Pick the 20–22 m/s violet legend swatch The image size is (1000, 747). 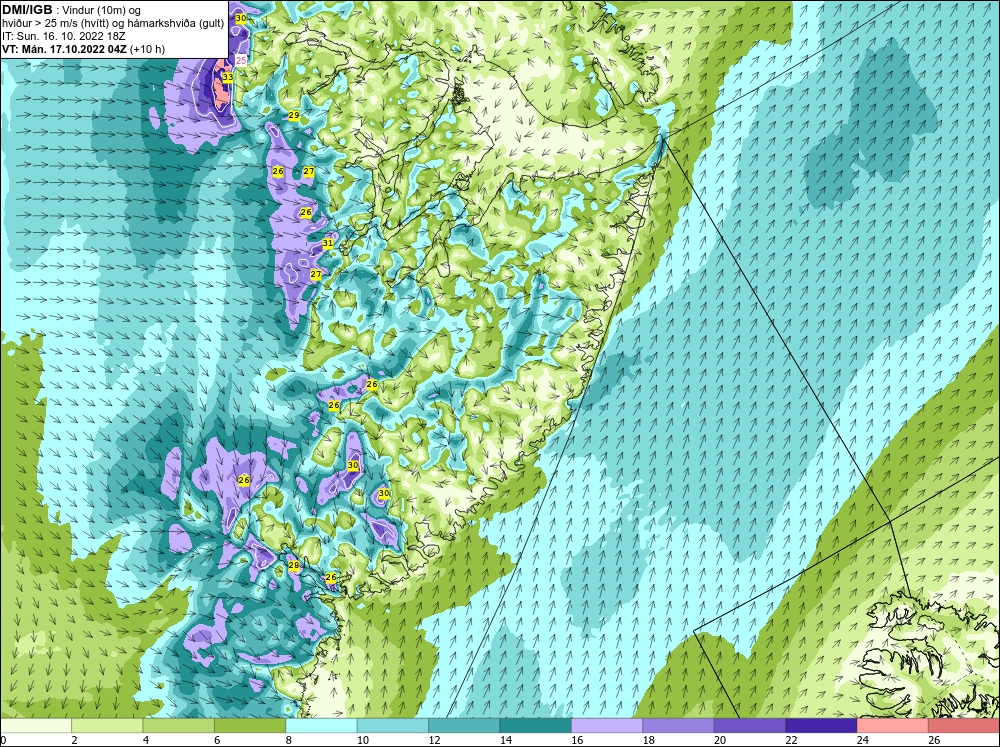tap(750, 725)
